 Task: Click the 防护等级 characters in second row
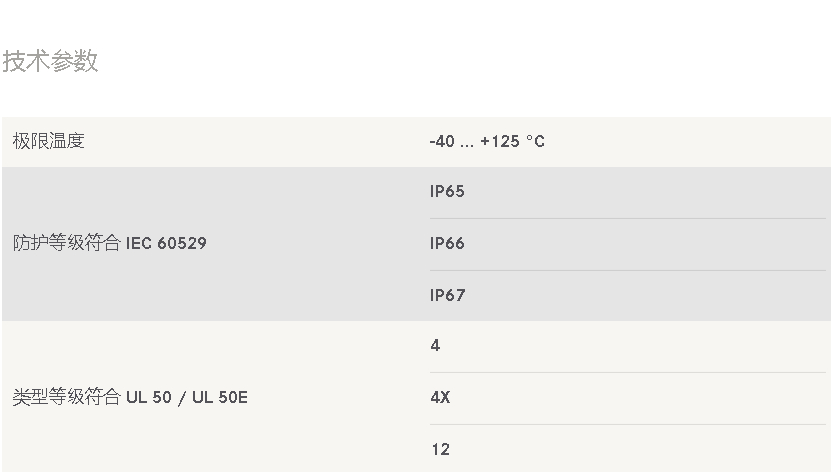48,243
